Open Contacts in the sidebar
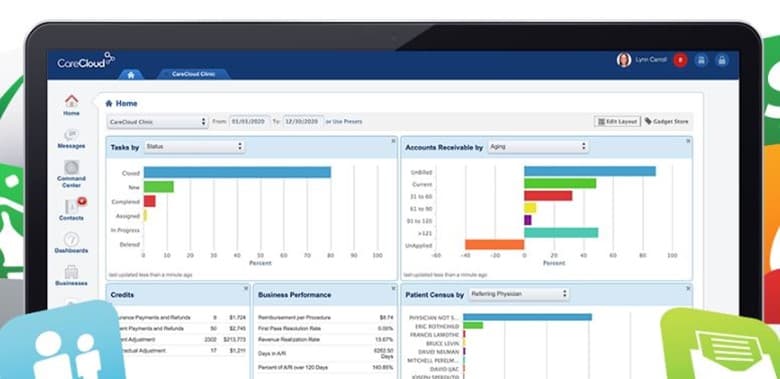The height and width of the screenshot is (379, 780). tap(72, 210)
